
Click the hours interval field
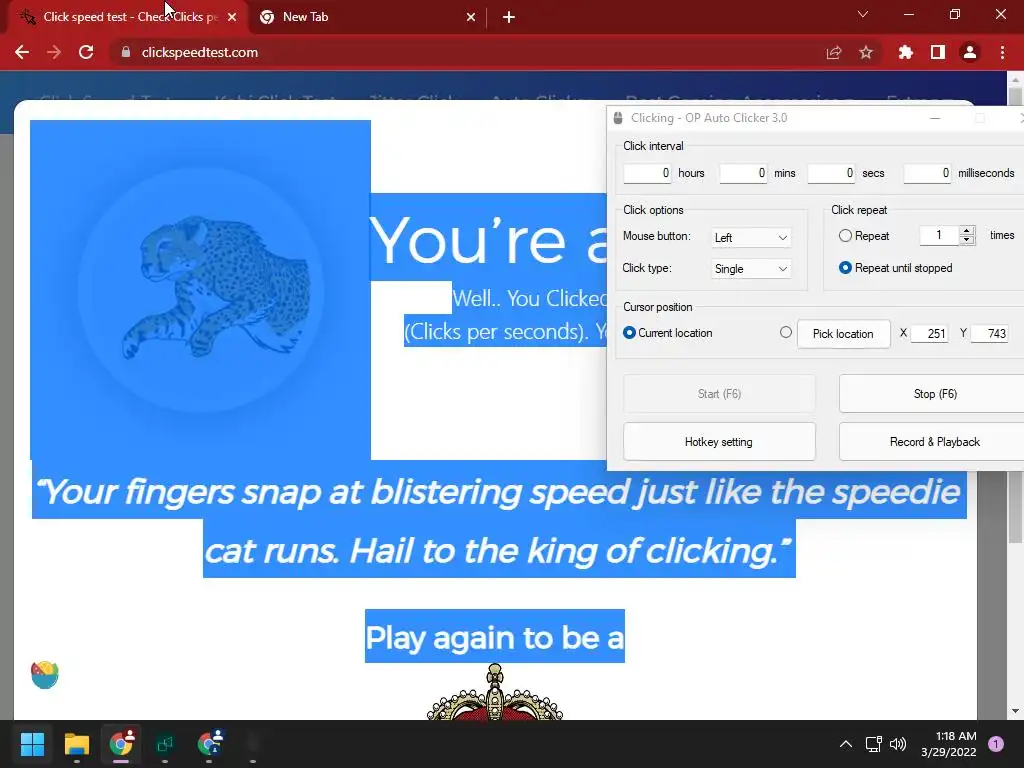click(x=647, y=173)
